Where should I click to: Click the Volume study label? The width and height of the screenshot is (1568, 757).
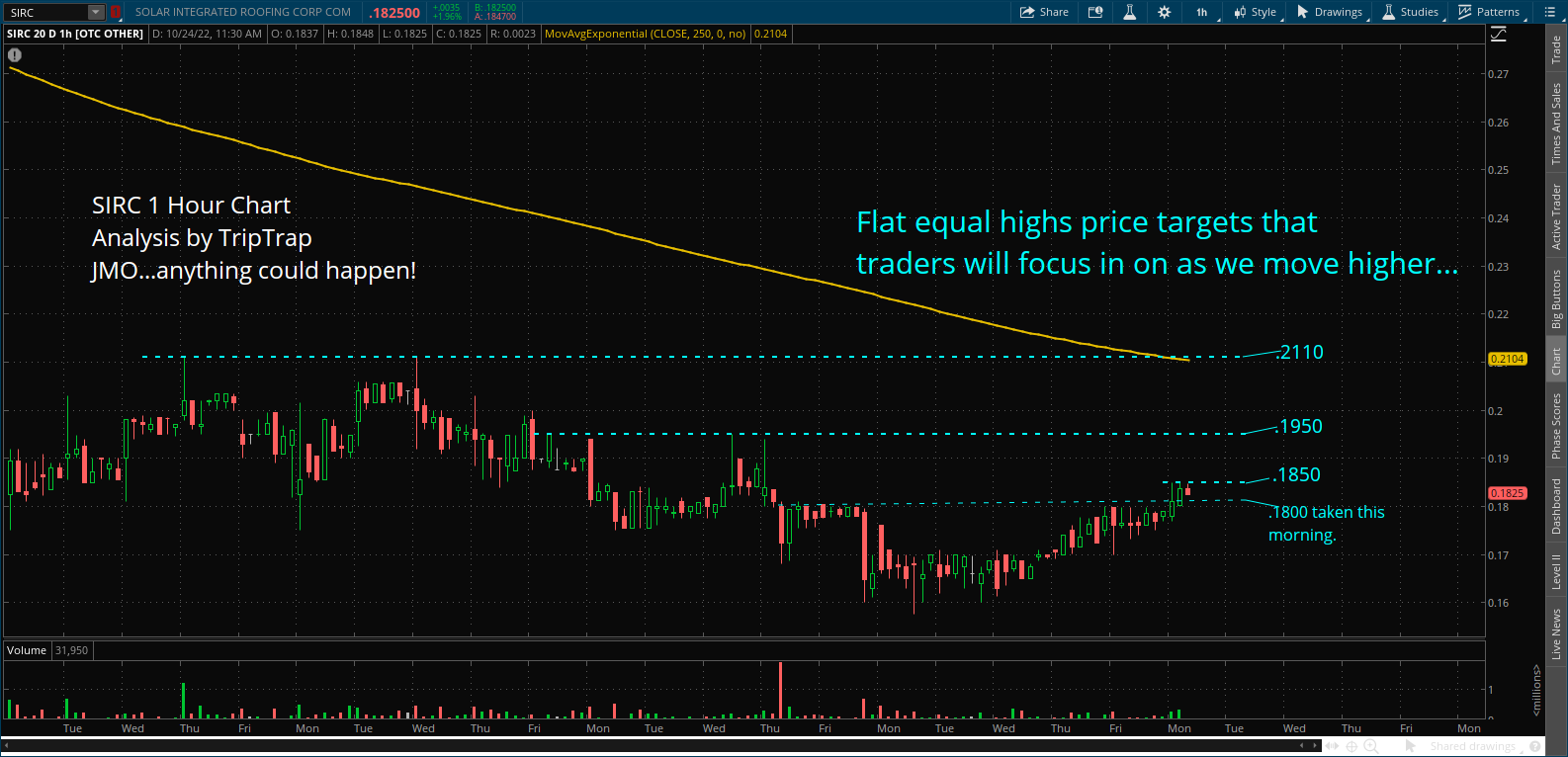click(27, 650)
